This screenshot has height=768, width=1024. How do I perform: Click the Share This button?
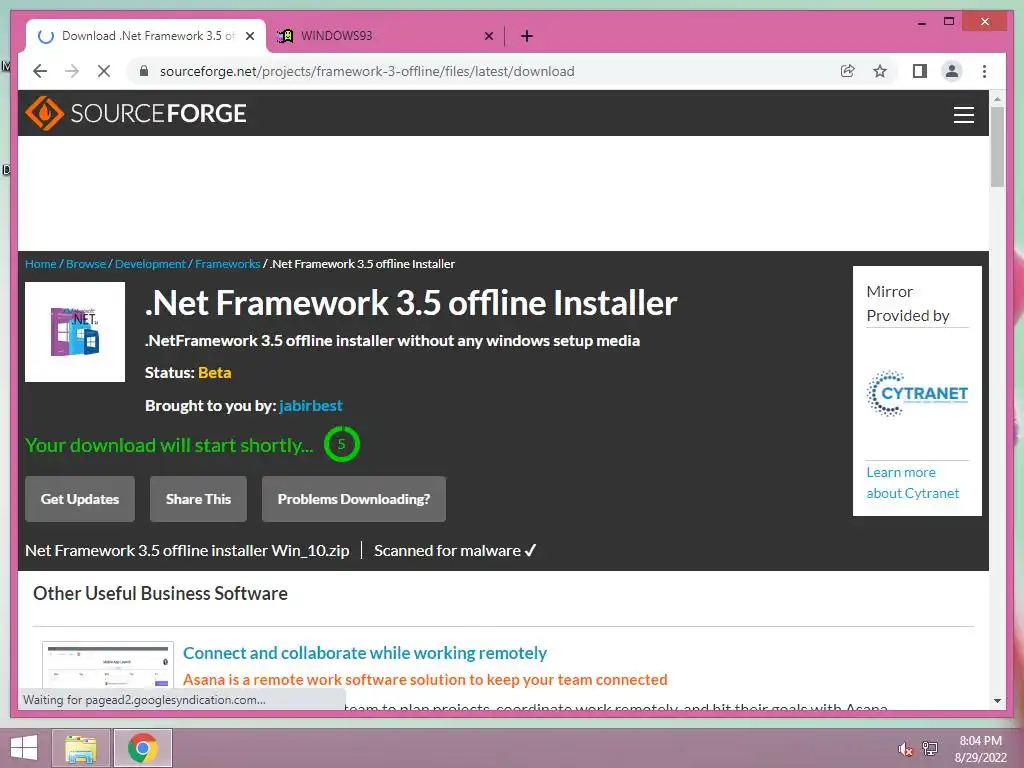(199, 499)
